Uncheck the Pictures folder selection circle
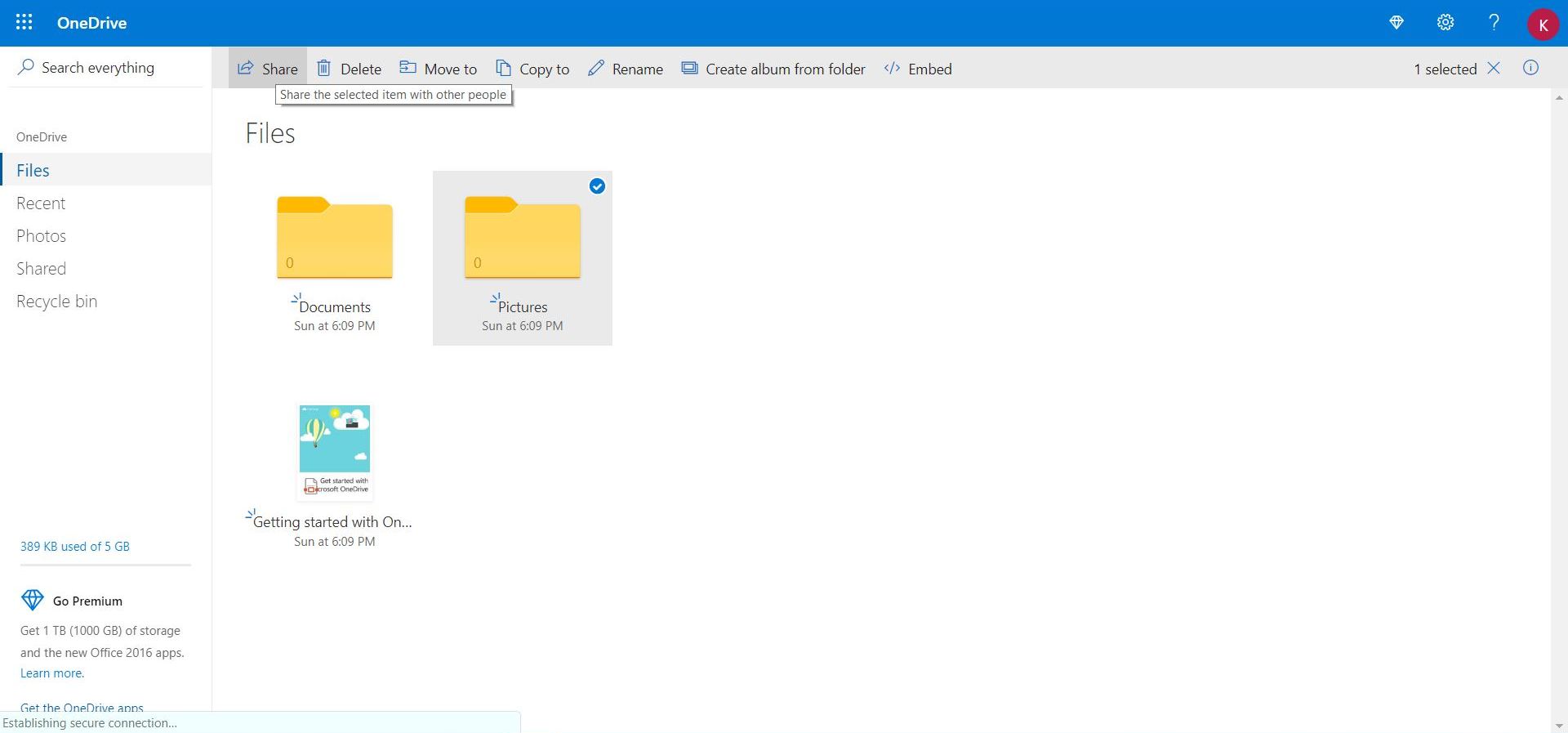1568x733 pixels. click(597, 186)
